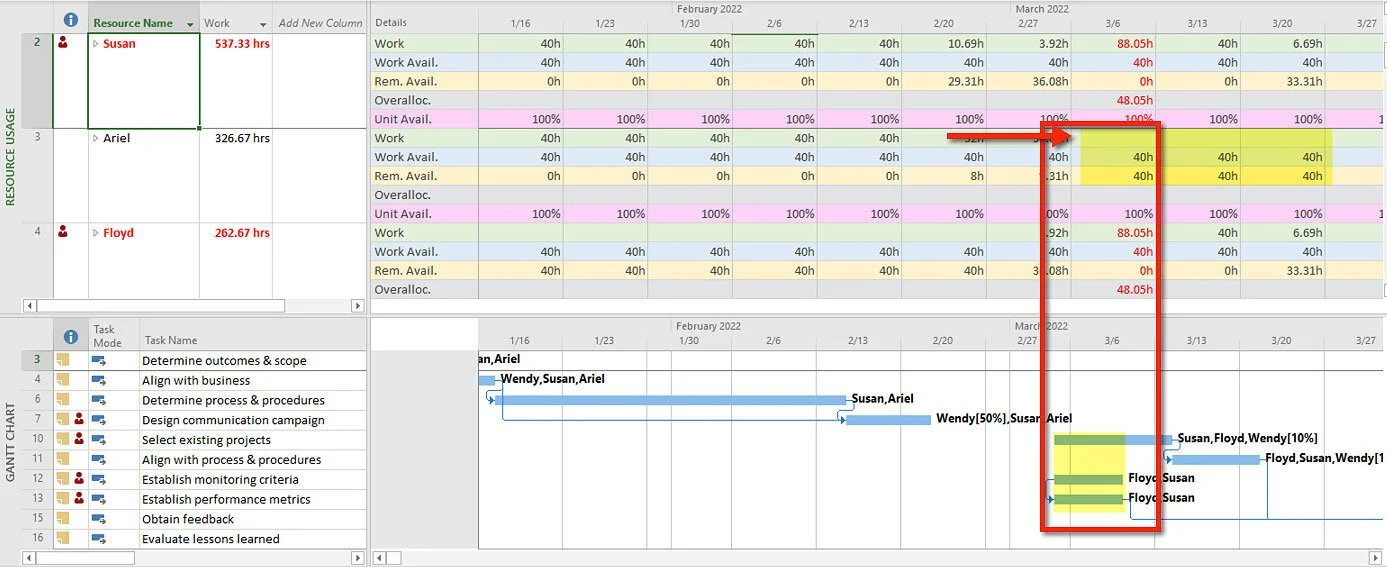Open the Add New Column header
Image resolution: width=1387 pixels, height=567 pixels.
tap(320, 23)
